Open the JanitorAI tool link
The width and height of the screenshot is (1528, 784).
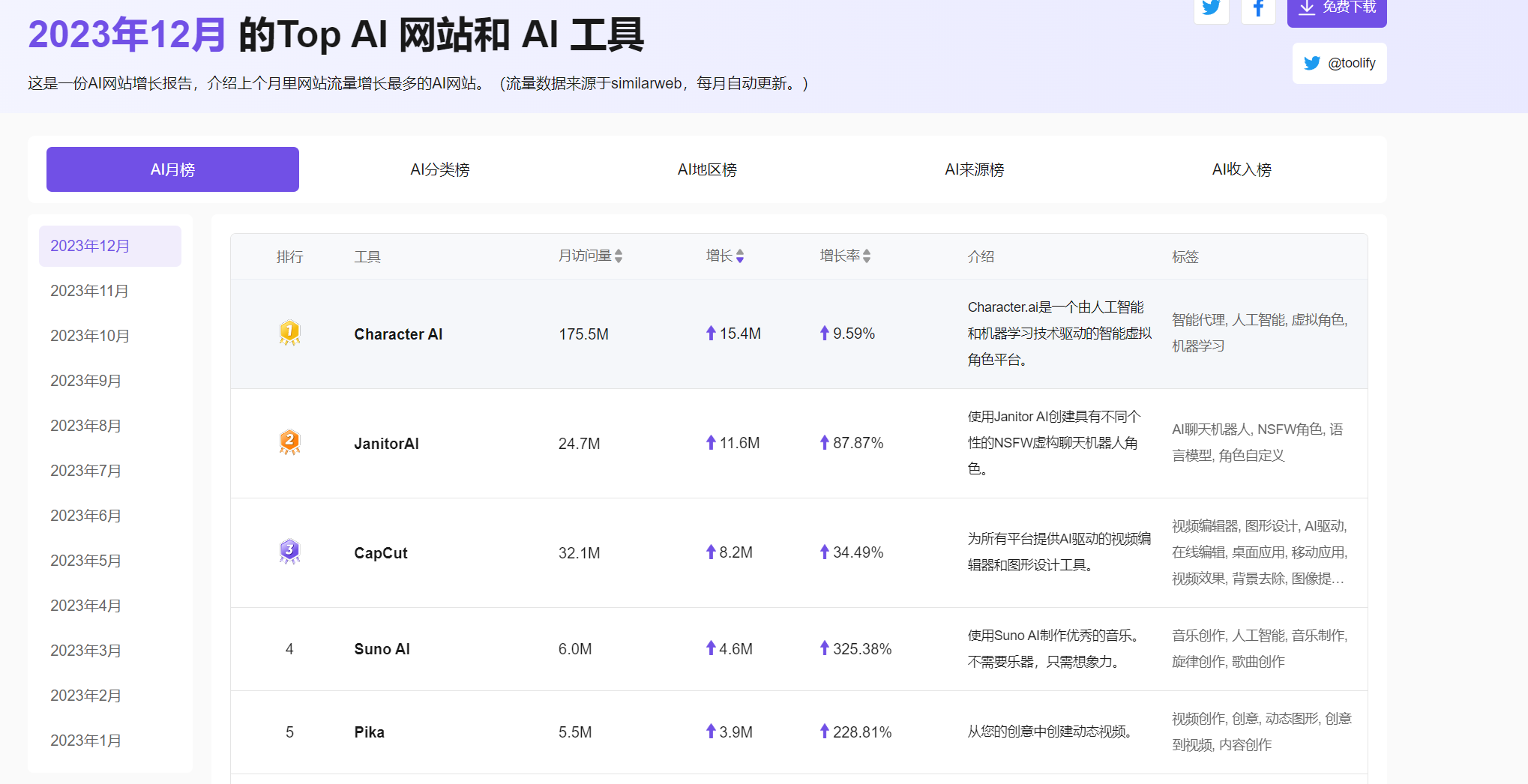point(386,444)
